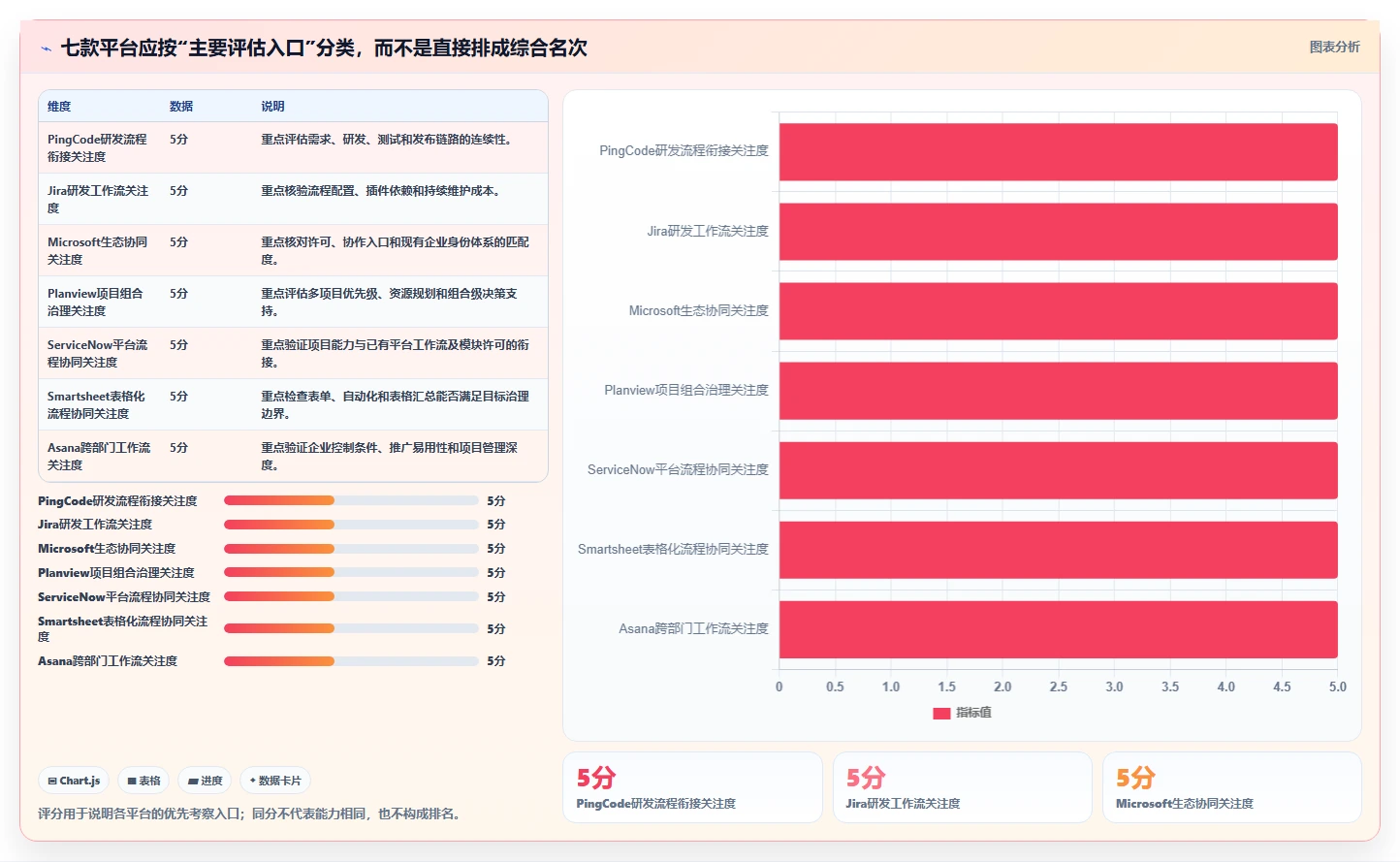Screen dimensions: 1400x862
Task: Click description 重点检查表单、自动化和表格汇总
Action: pyautogui.click(x=395, y=404)
